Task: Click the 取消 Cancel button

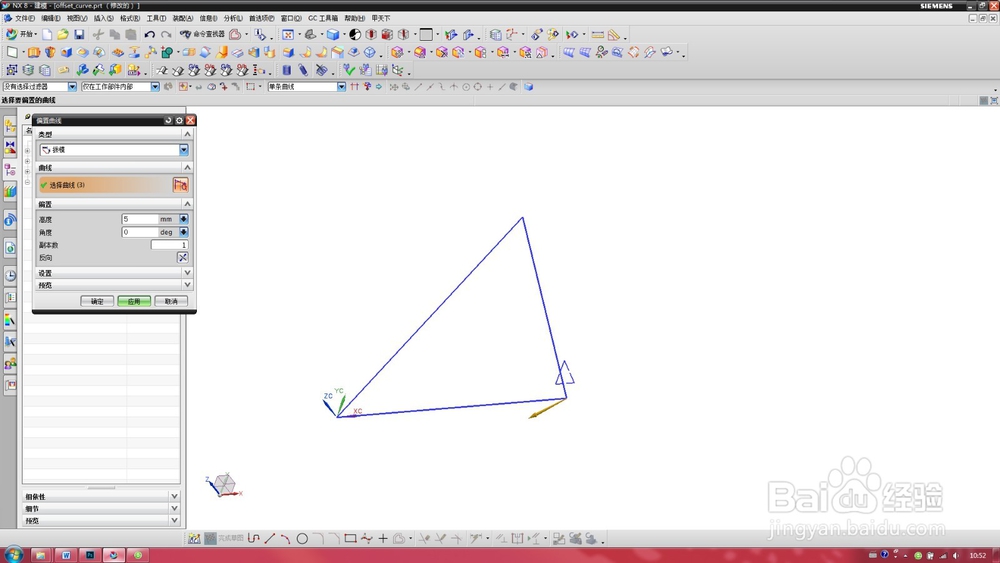Action: click(x=171, y=301)
